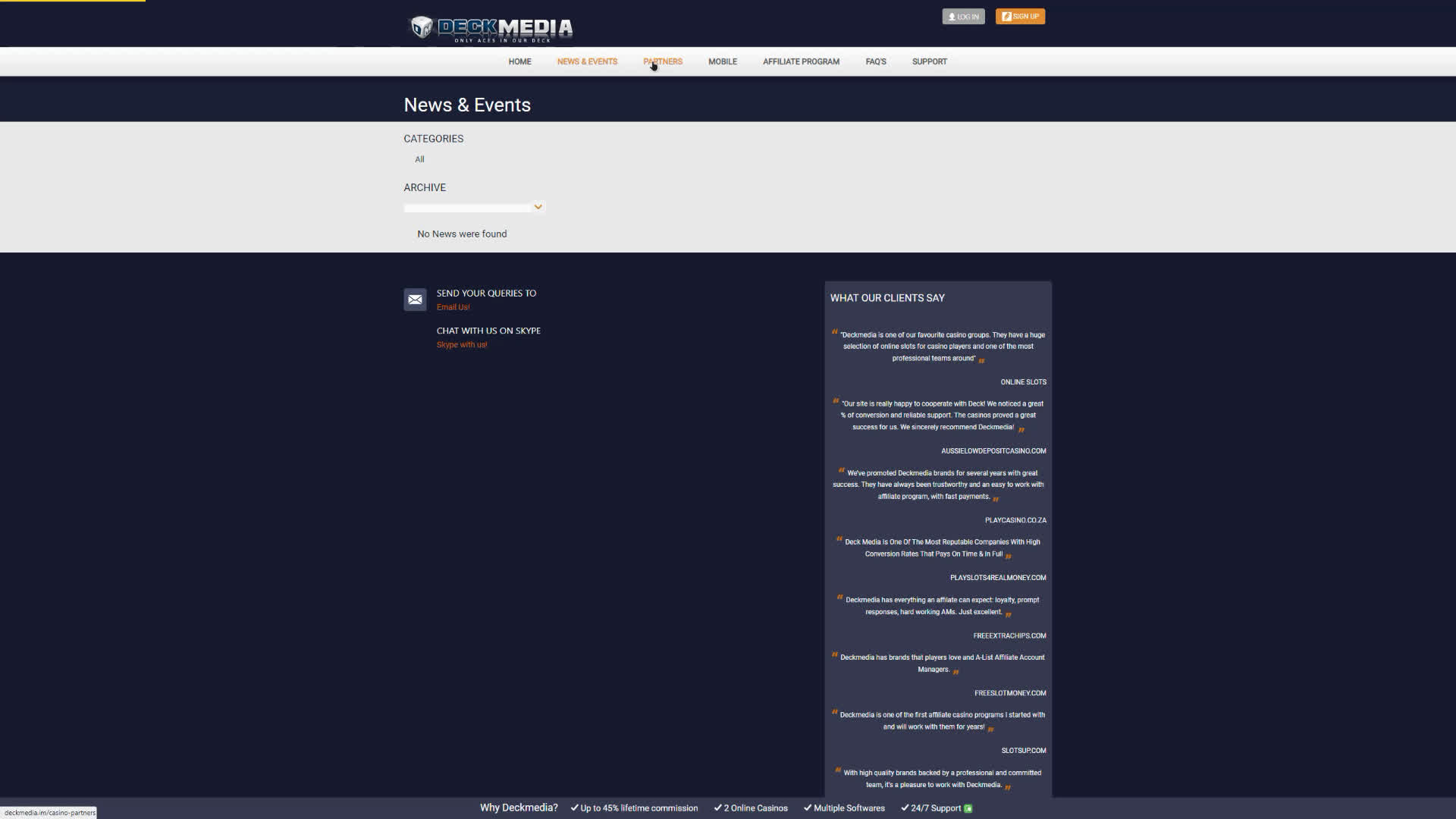The height and width of the screenshot is (819, 1456).
Task: Click the green icon beside 24/7 Support
Action: click(x=968, y=808)
